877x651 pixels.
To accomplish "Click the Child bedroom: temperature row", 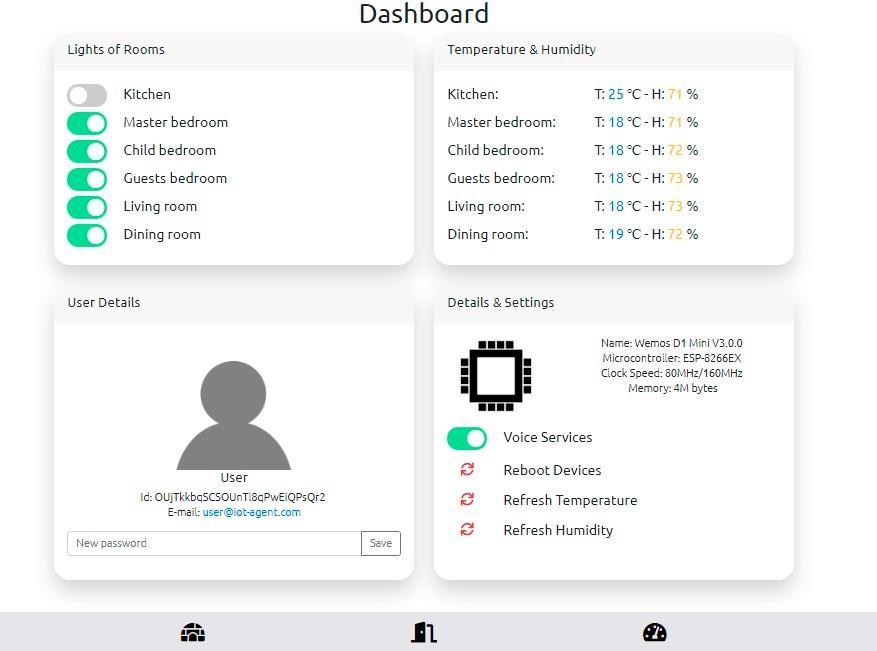I will coord(573,150).
